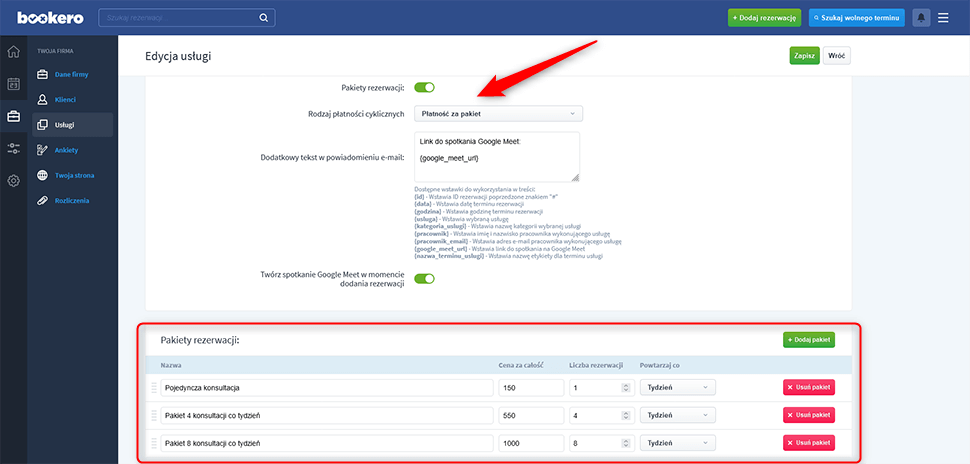Open gear icon in left rail

[x=14, y=181]
